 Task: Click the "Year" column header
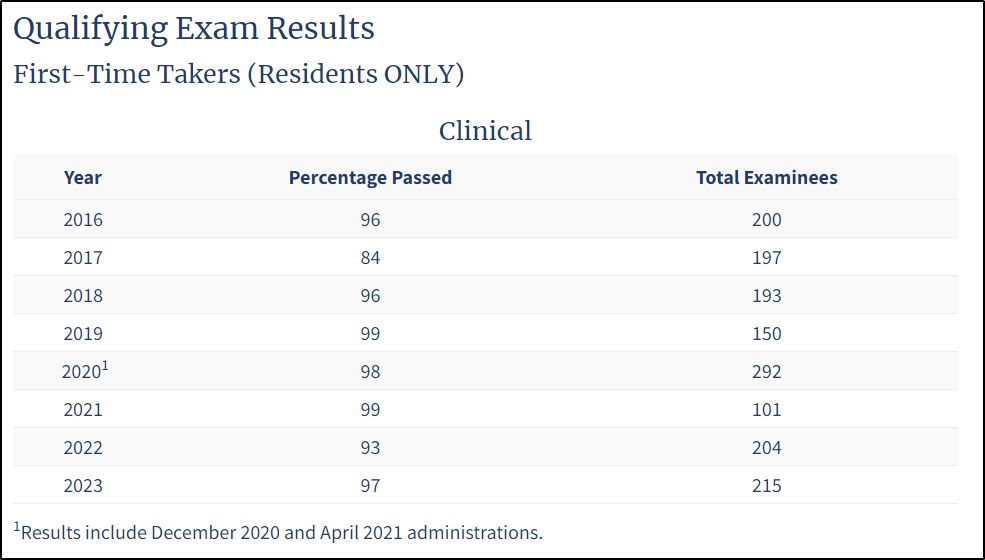coord(83,178)
